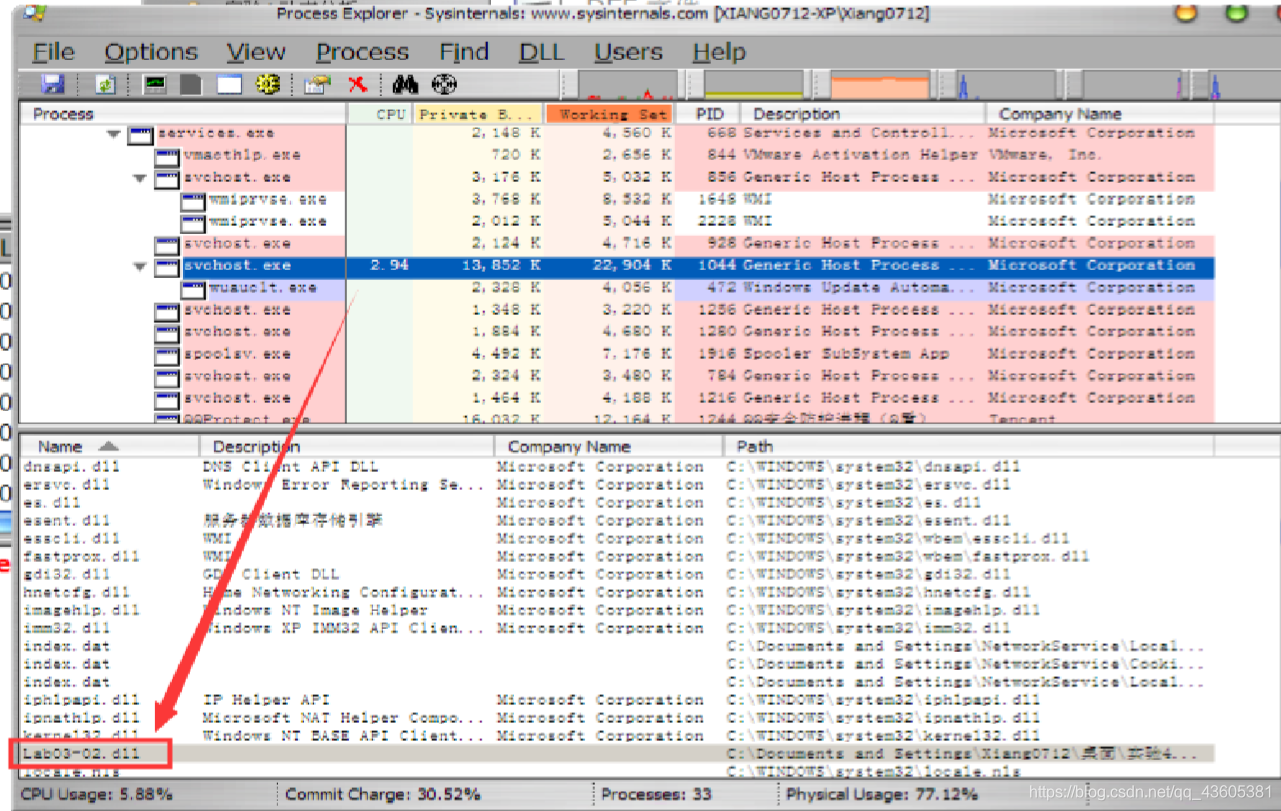The image size is (1281, 811).
Task: Open the Options menu
Action: coord(151,52)
